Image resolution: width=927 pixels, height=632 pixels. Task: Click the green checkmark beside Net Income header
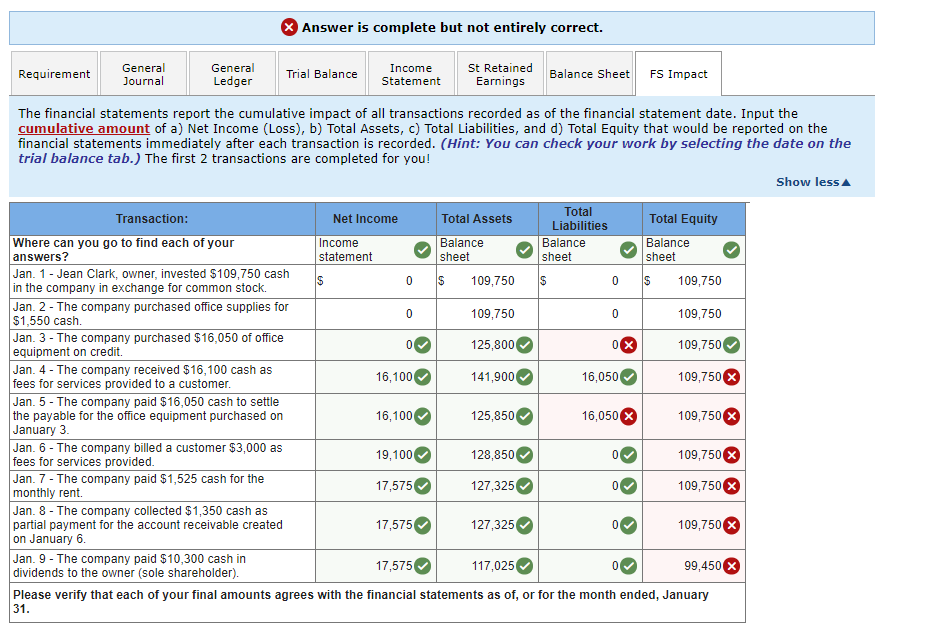coord(423,251)
